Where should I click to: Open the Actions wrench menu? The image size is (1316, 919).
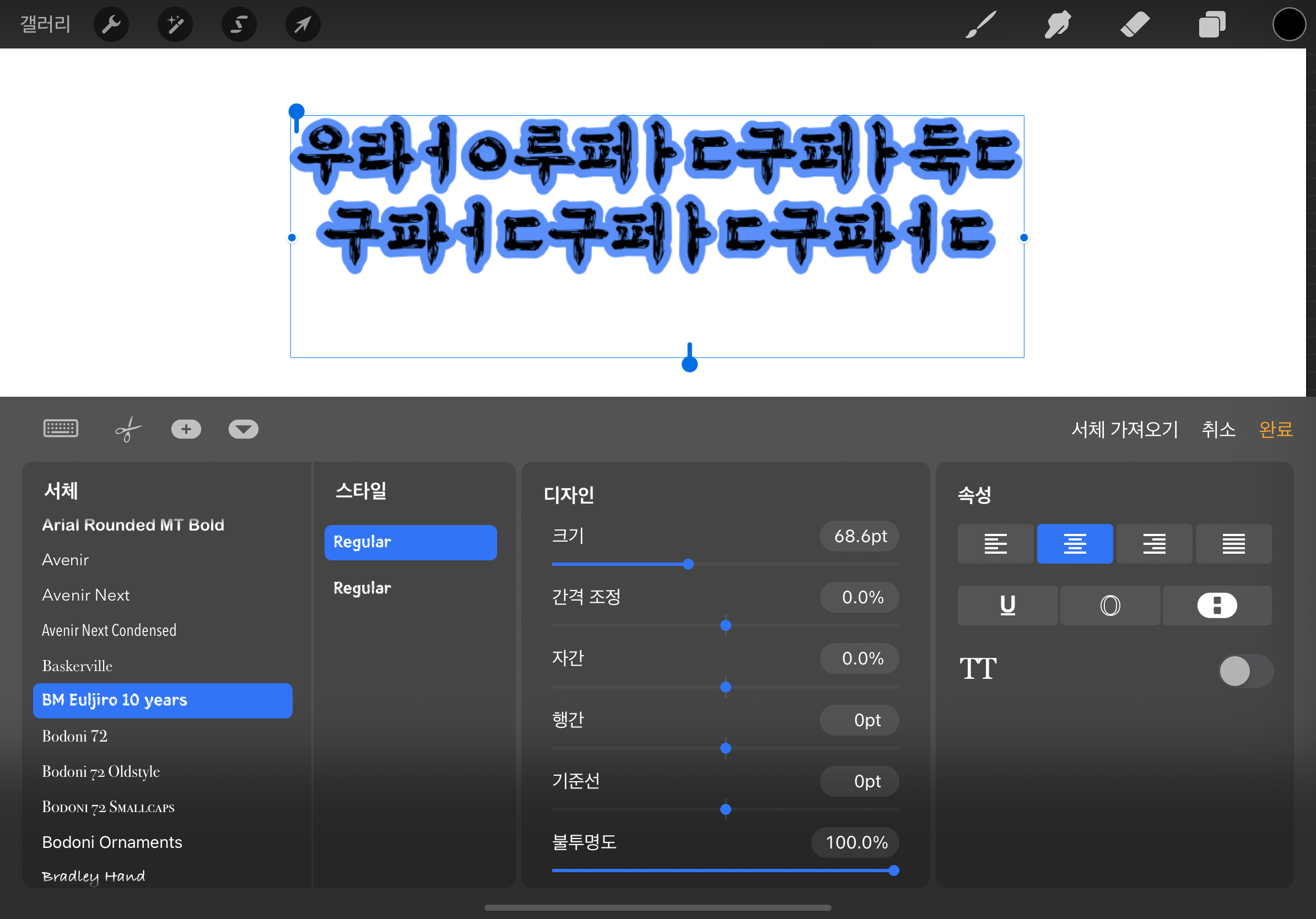coord(111,25)
